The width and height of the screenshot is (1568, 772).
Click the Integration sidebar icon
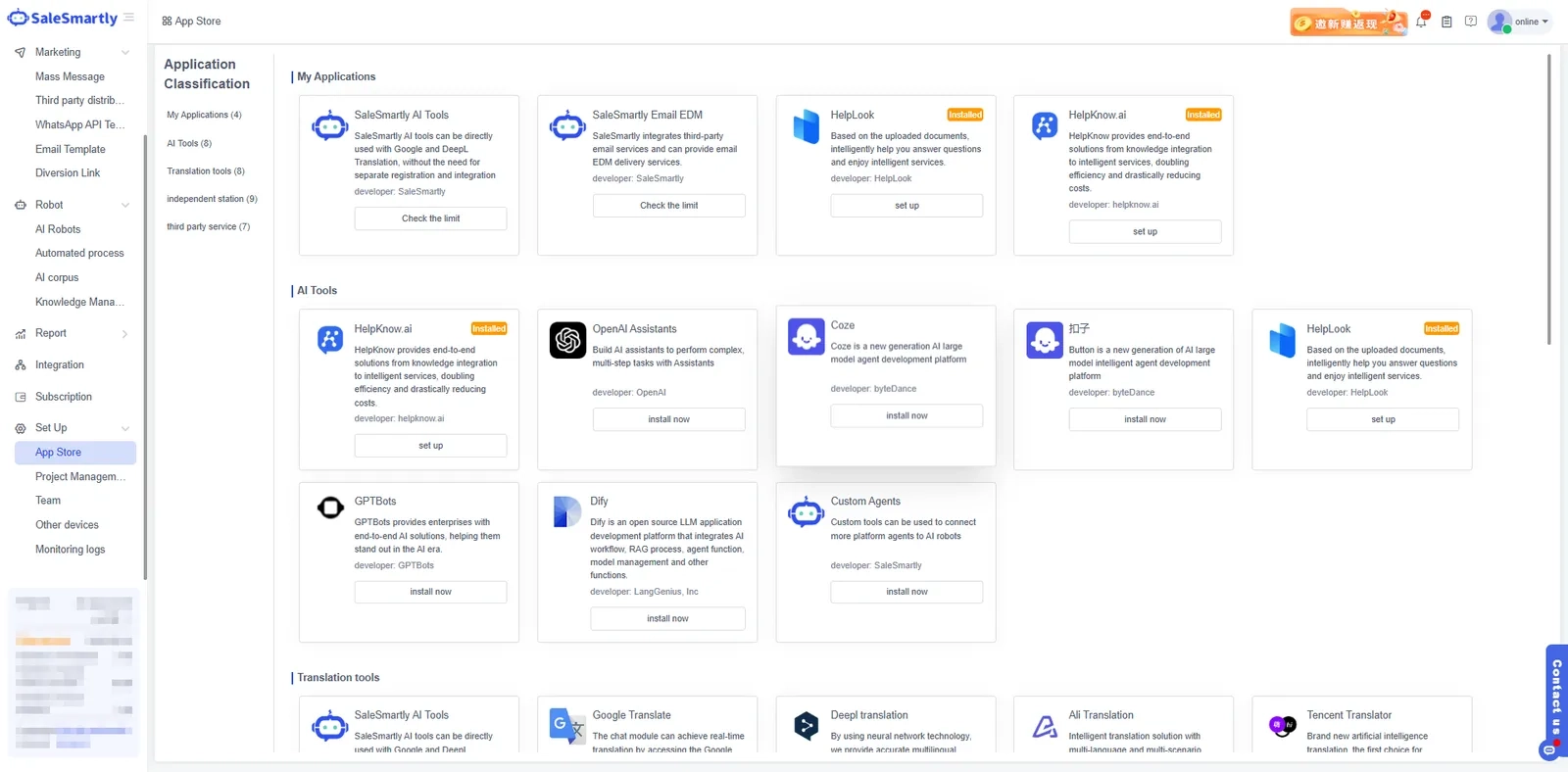tap(21, 365)
